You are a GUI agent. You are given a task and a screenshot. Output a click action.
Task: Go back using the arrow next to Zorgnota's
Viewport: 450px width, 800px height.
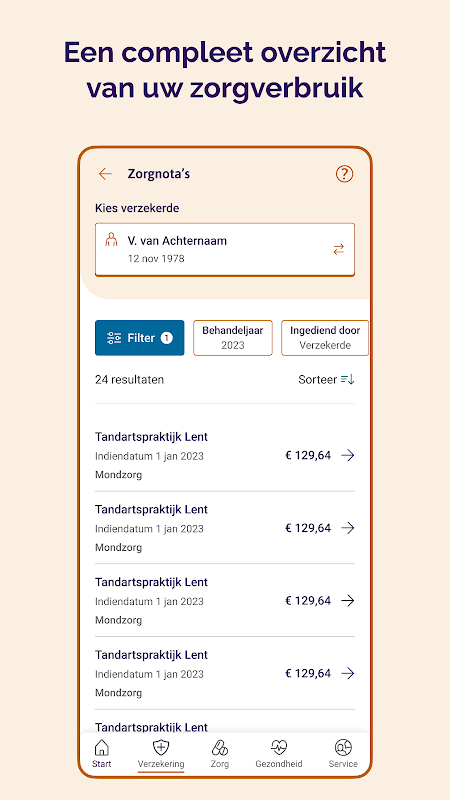coord(105,174)
